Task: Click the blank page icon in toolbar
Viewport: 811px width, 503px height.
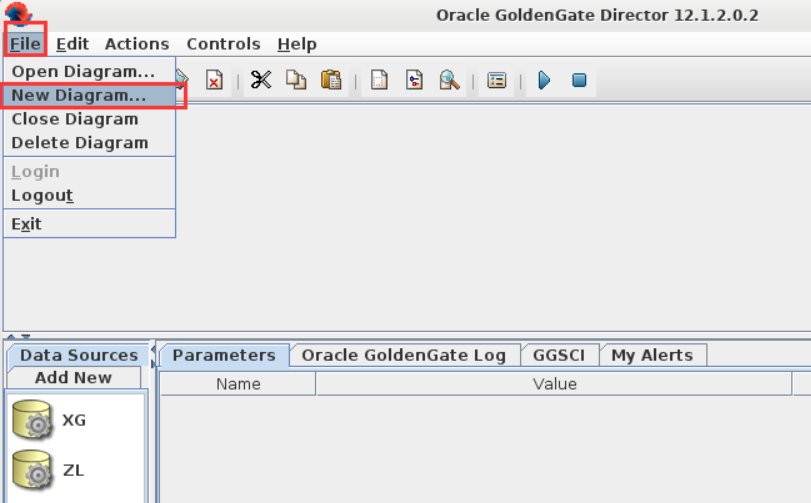Action: click(x=379, y=81)
